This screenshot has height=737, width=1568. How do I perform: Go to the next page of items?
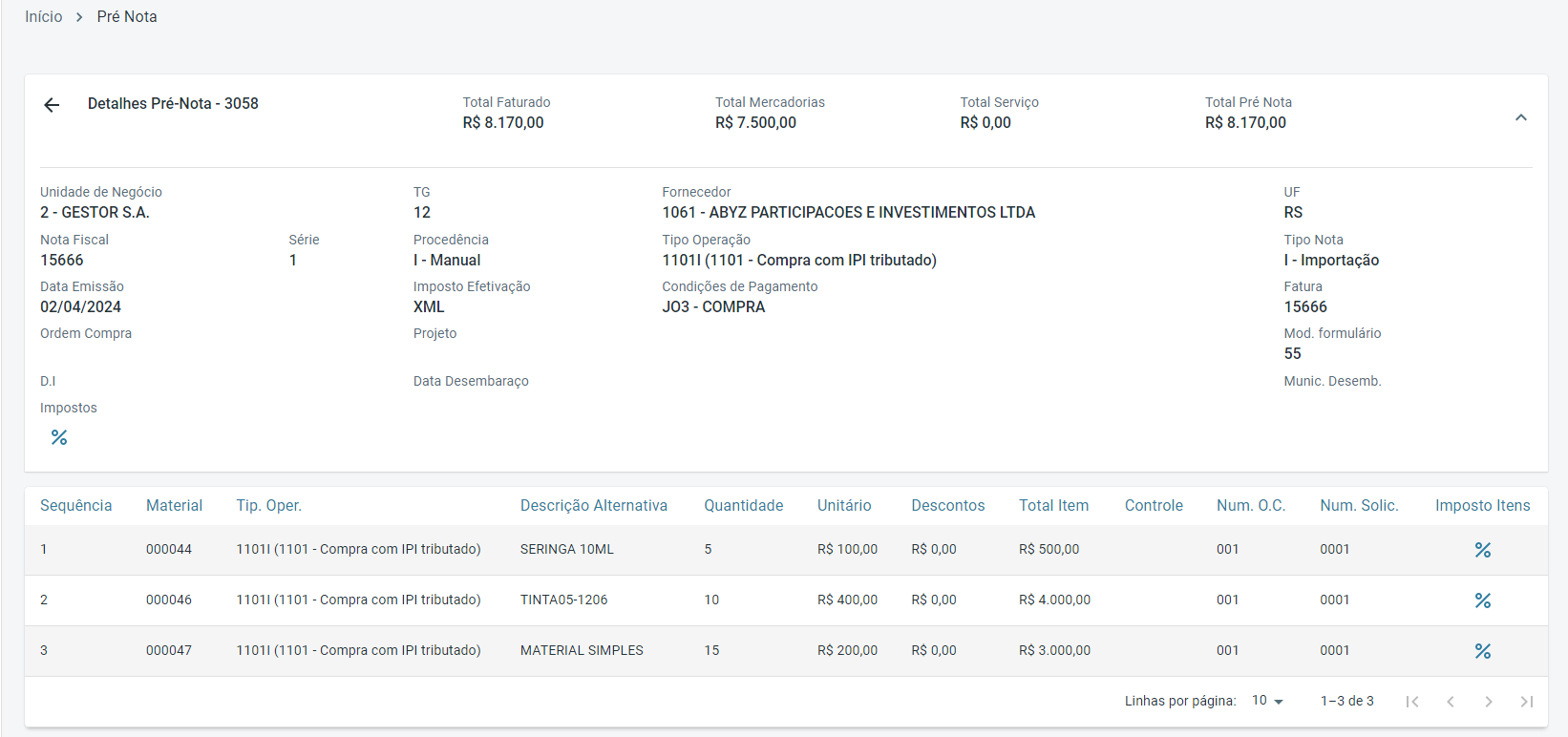1488,702
